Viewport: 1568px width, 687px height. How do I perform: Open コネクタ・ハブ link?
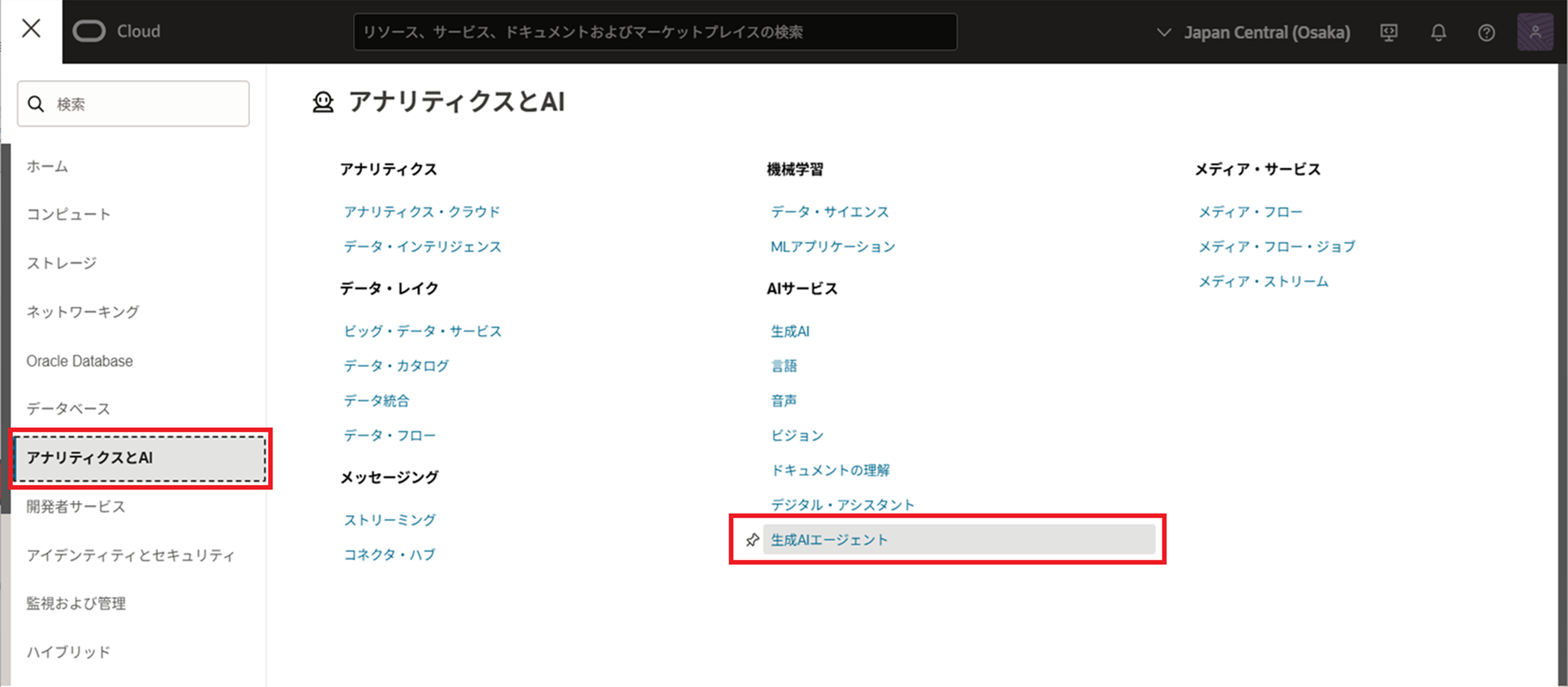tap(389, 555)
